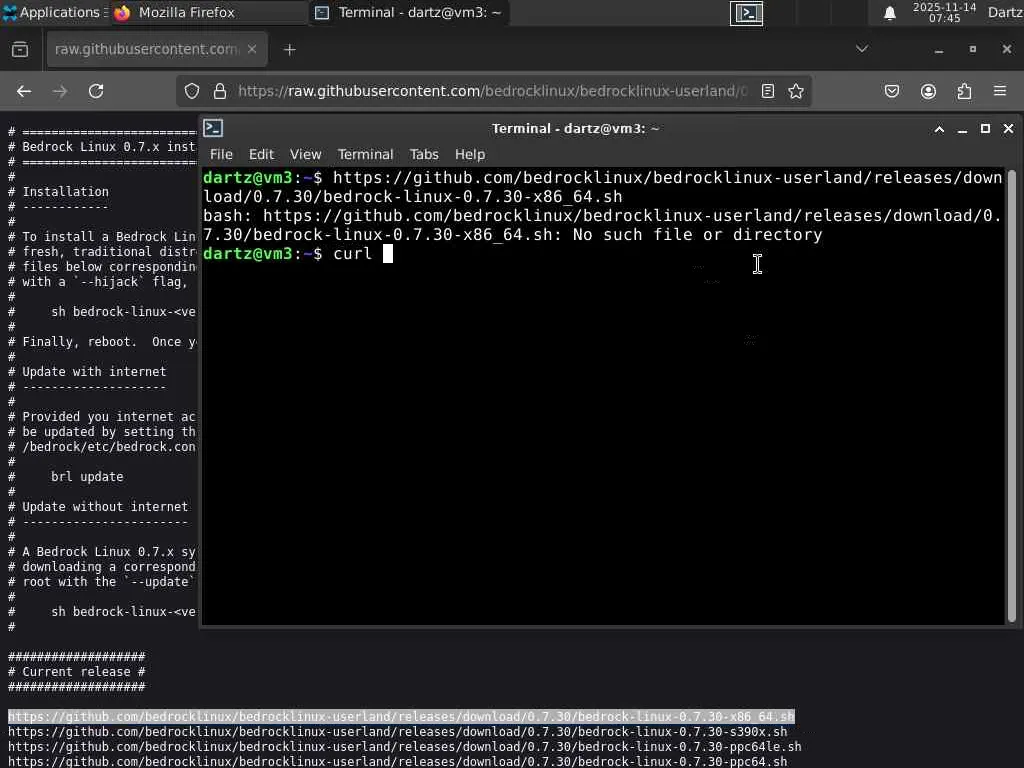Open the Pocket save icon in Firefox toolbar
Viewport: 1024px width, 768px height.
click(891, 91)
